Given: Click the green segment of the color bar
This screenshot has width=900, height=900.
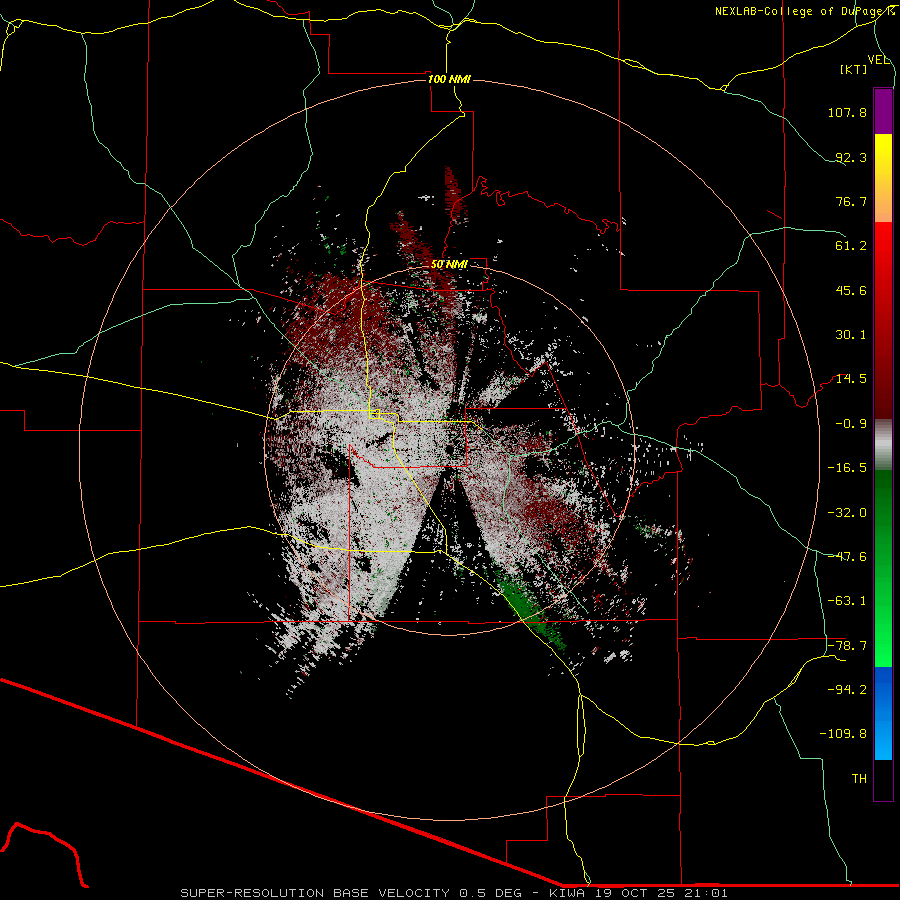Looking at the screenshot, I should tap(883, 568).
